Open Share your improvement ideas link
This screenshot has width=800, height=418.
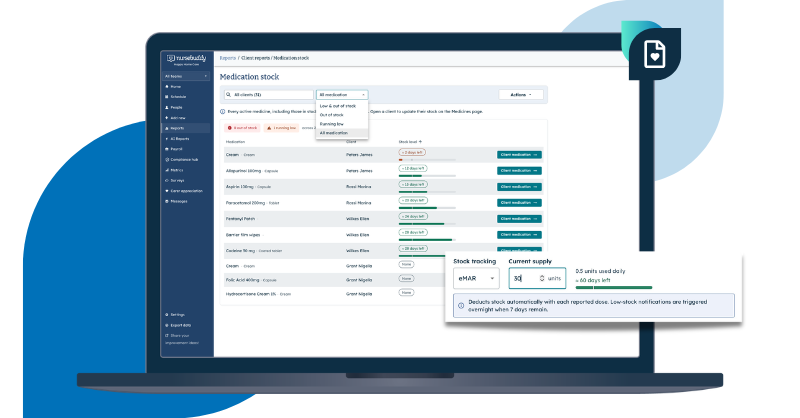[182, 339]
